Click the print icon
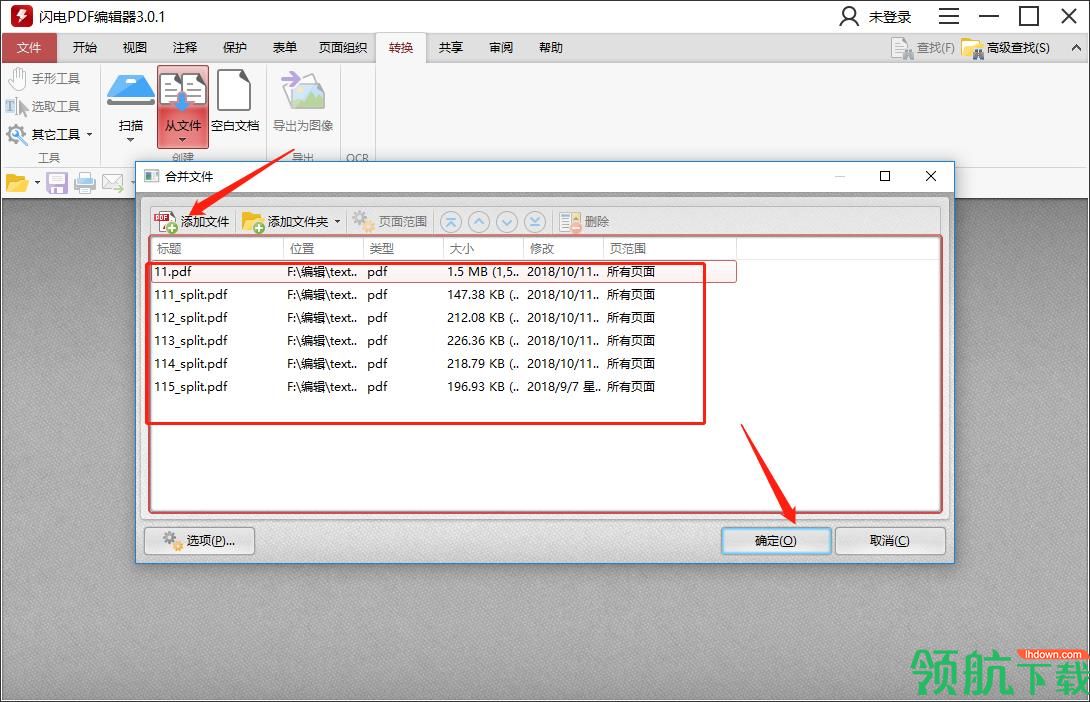Viewport: 1090px width, 702px height. coord(85,183)
